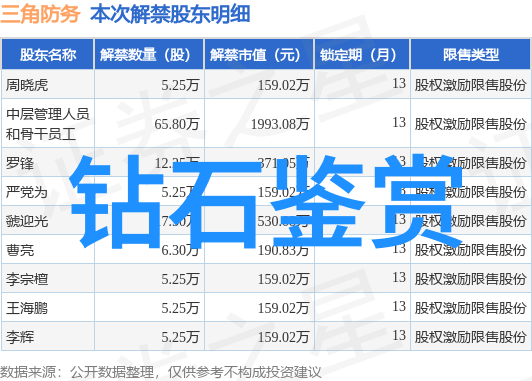Click the large 钻石鉴赏 overlay text
This screenshot has width=532, height=381.
tap(266, 201)
